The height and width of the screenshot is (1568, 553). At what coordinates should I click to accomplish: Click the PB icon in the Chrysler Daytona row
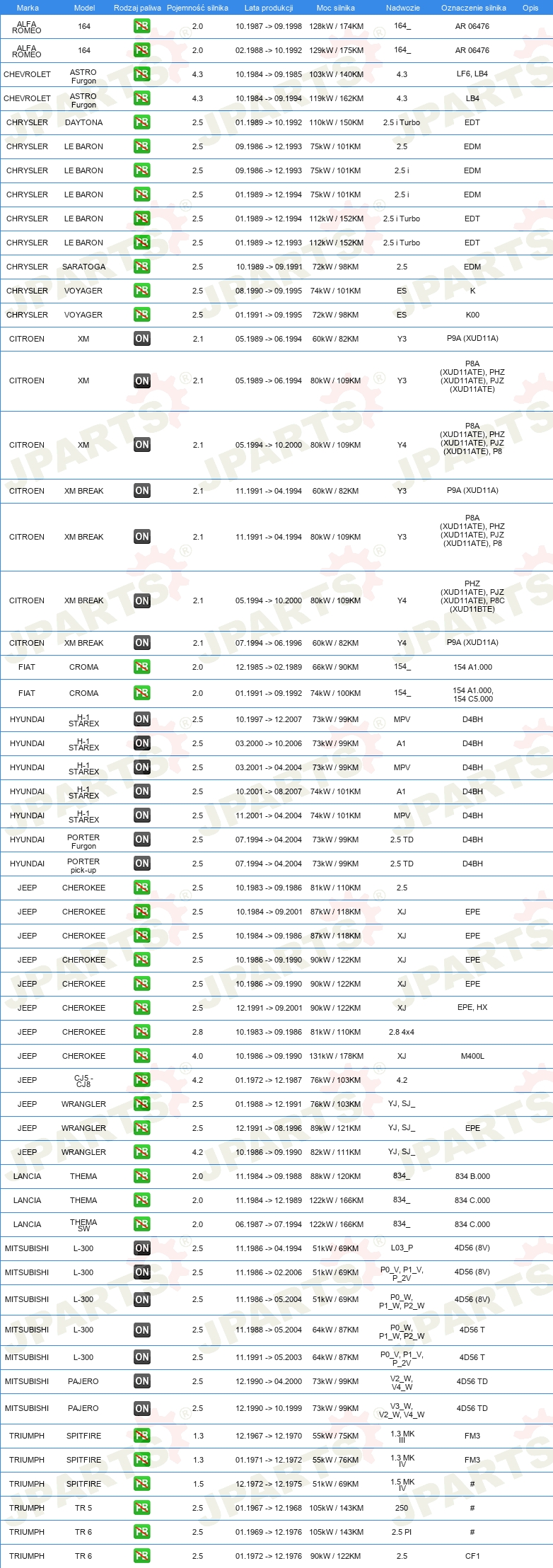tap(141, 122)
